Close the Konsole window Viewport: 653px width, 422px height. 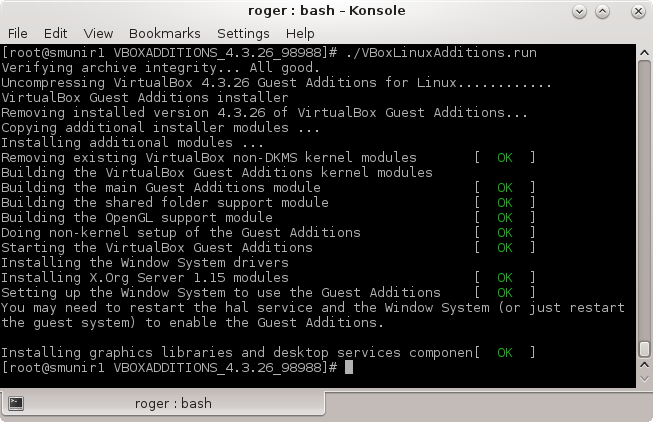tap(638, 11)
